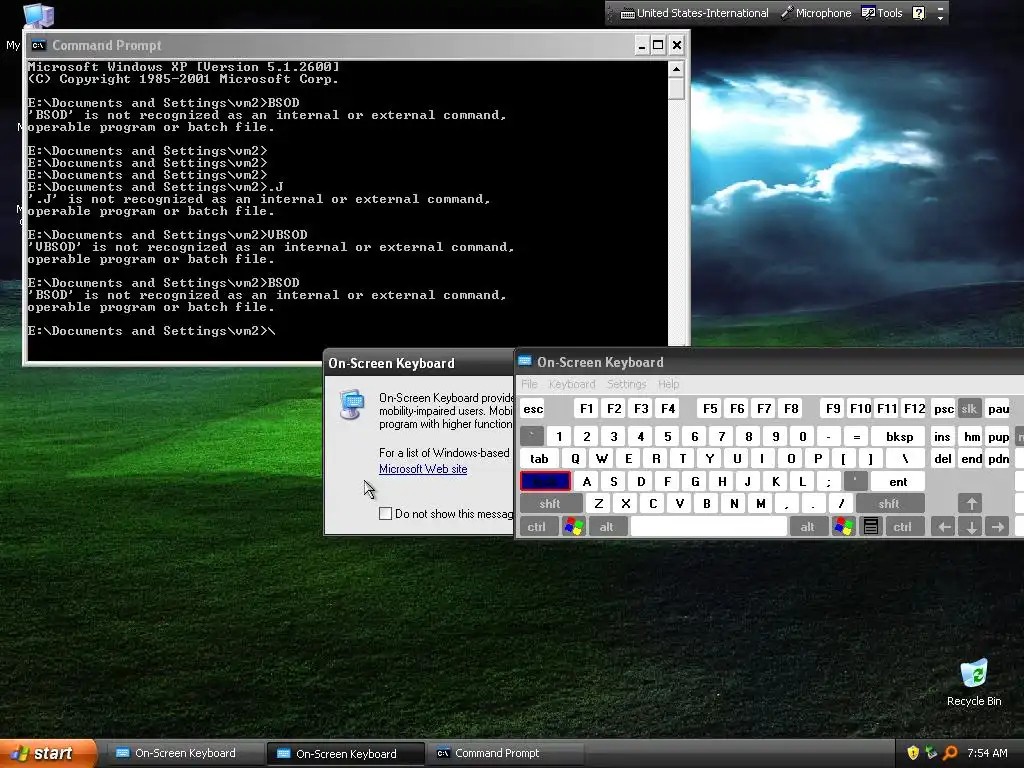
Task: Click the bksp key on keyboard
Action: (x=899, y=436)
